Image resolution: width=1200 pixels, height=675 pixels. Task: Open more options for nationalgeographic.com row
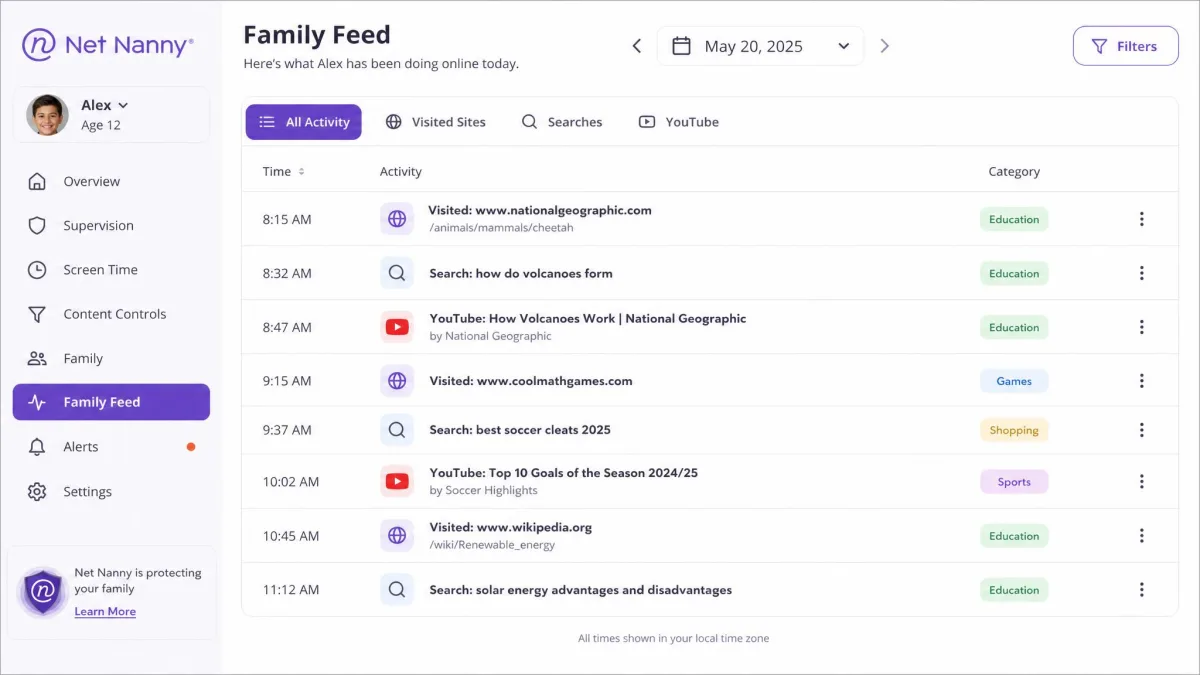[x=1141, y=219]
